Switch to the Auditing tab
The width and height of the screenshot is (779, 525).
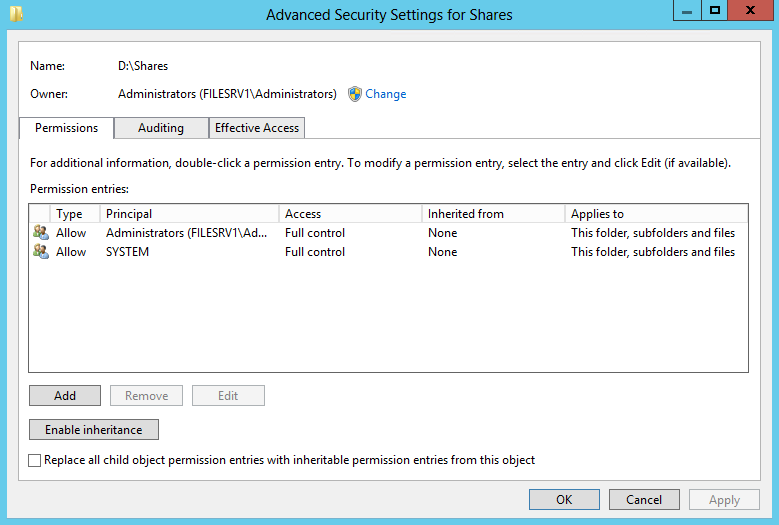pos(161,128)
